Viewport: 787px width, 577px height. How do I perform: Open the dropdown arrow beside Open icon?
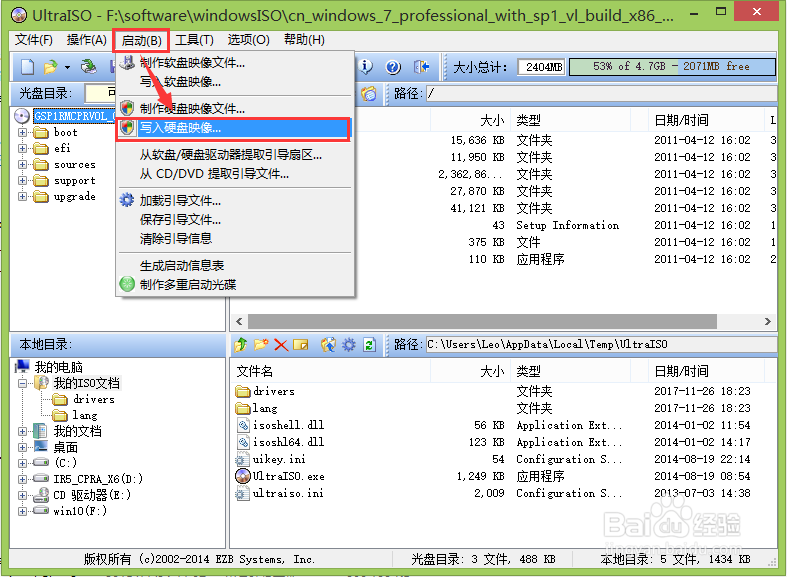coord(67,67)
